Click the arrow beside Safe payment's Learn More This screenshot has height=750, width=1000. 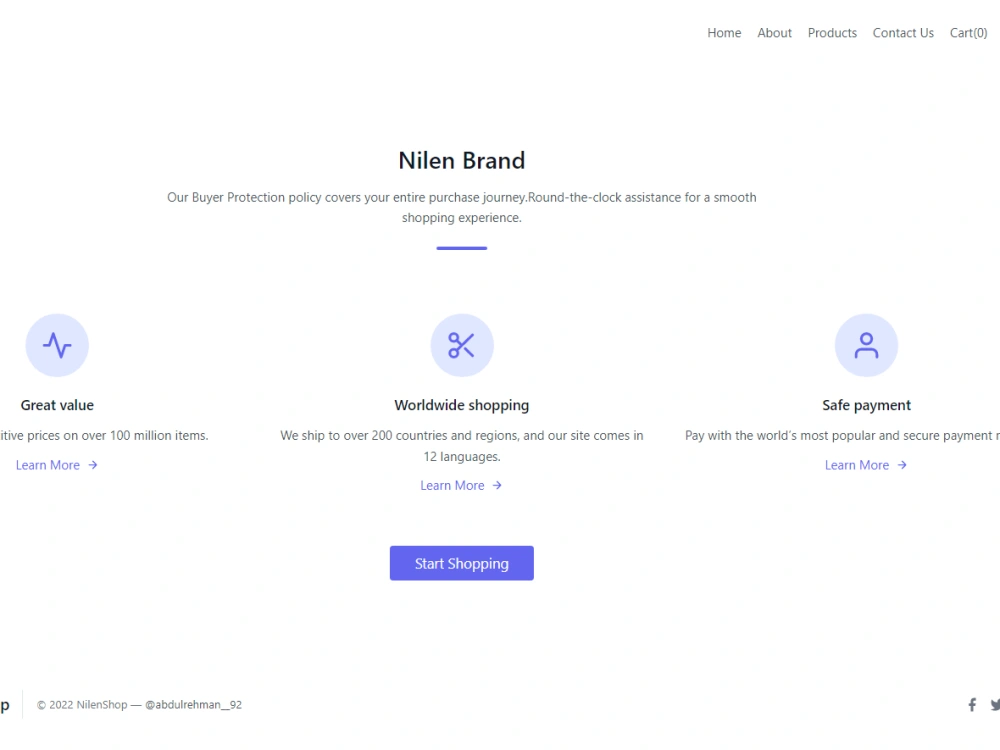(900, 464)
